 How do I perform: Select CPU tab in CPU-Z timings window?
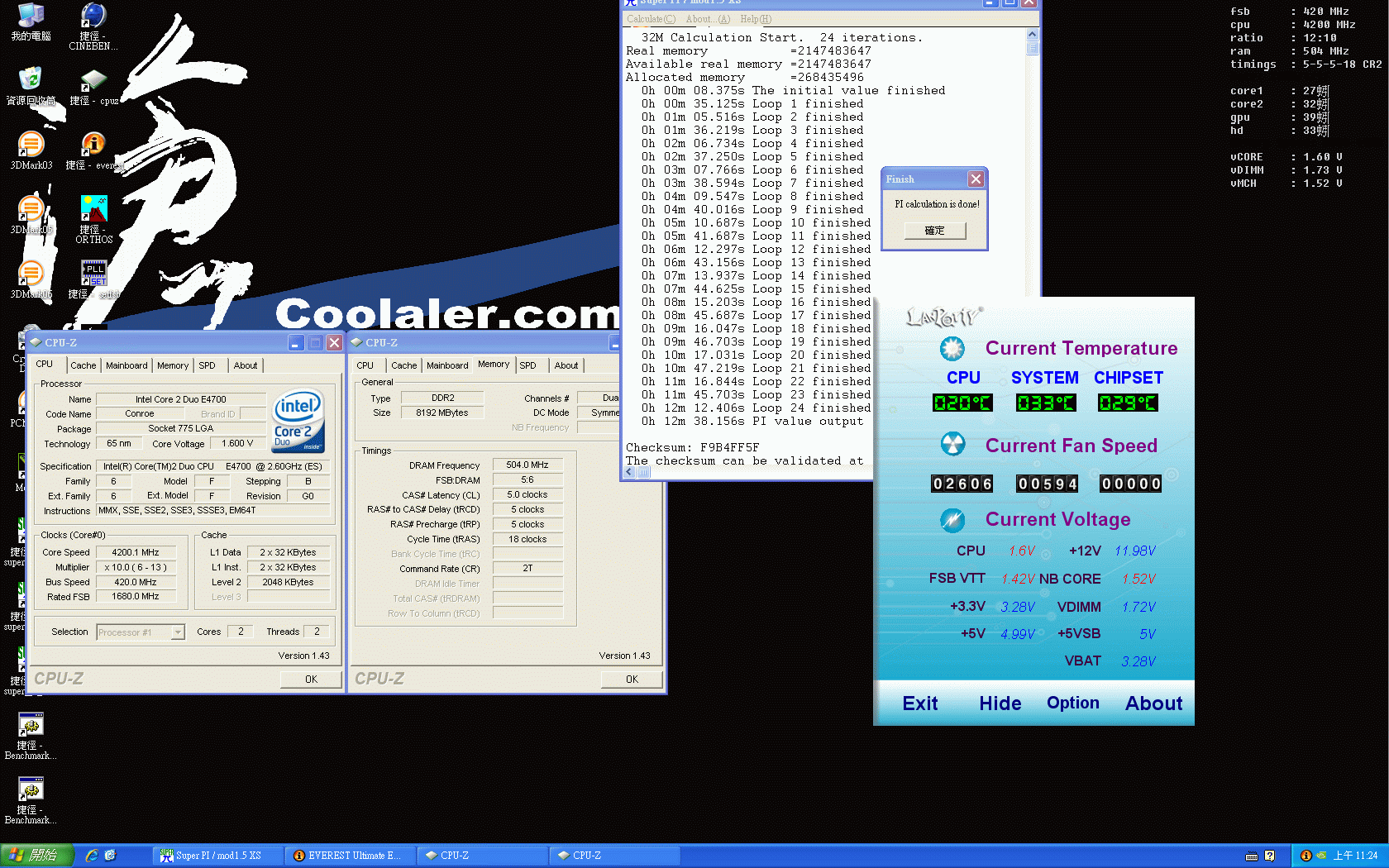pyautogui.click(x=365, y=365)
